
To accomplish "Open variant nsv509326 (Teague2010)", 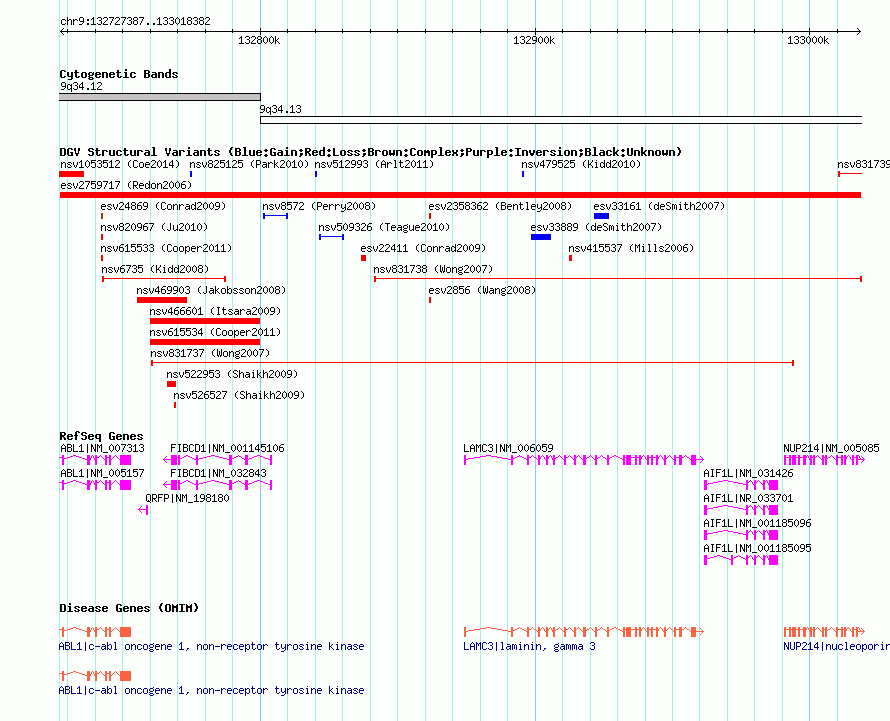I will click(384, 227).
